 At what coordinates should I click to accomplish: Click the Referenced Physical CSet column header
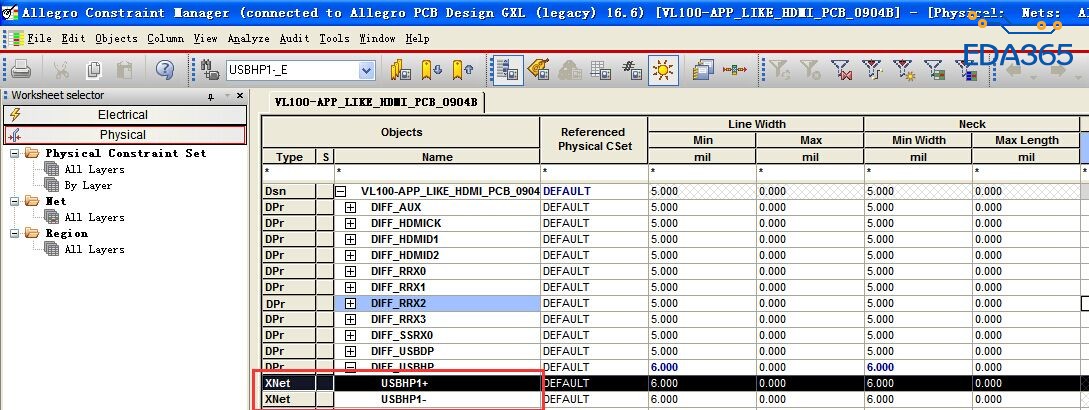coord(593,139)
